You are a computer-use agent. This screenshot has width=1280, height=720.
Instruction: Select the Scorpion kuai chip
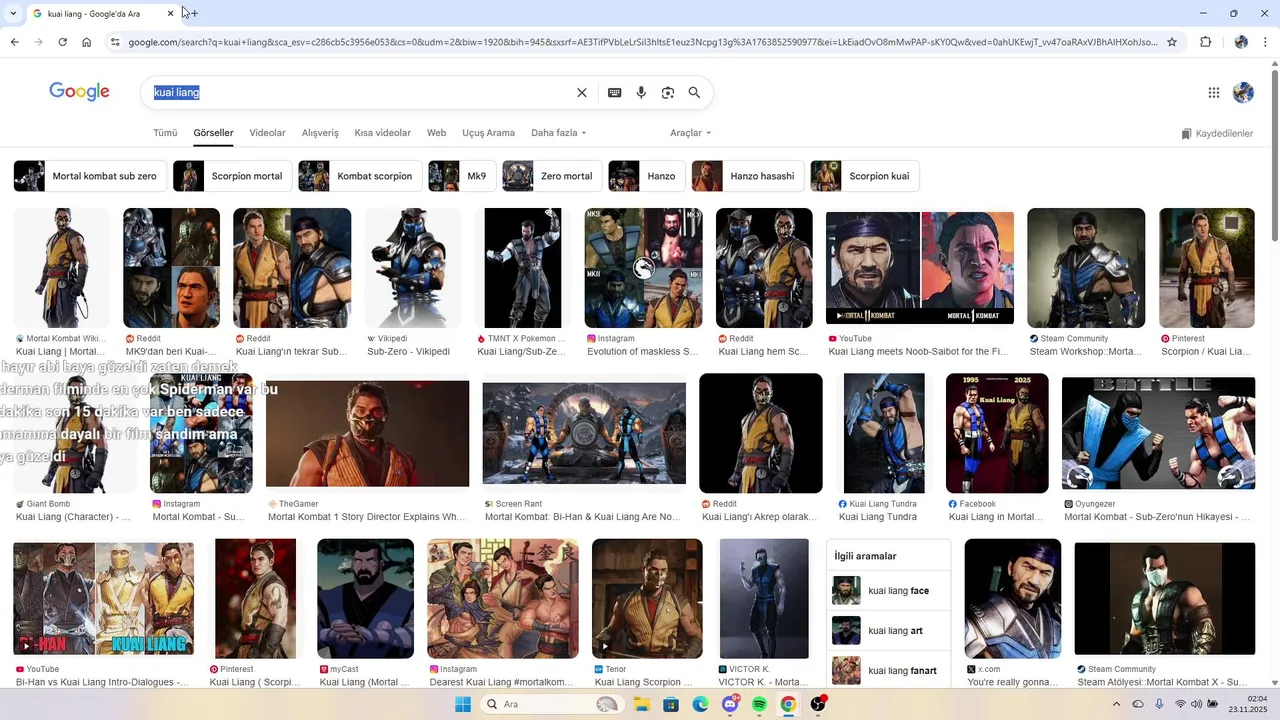point(864,176)
